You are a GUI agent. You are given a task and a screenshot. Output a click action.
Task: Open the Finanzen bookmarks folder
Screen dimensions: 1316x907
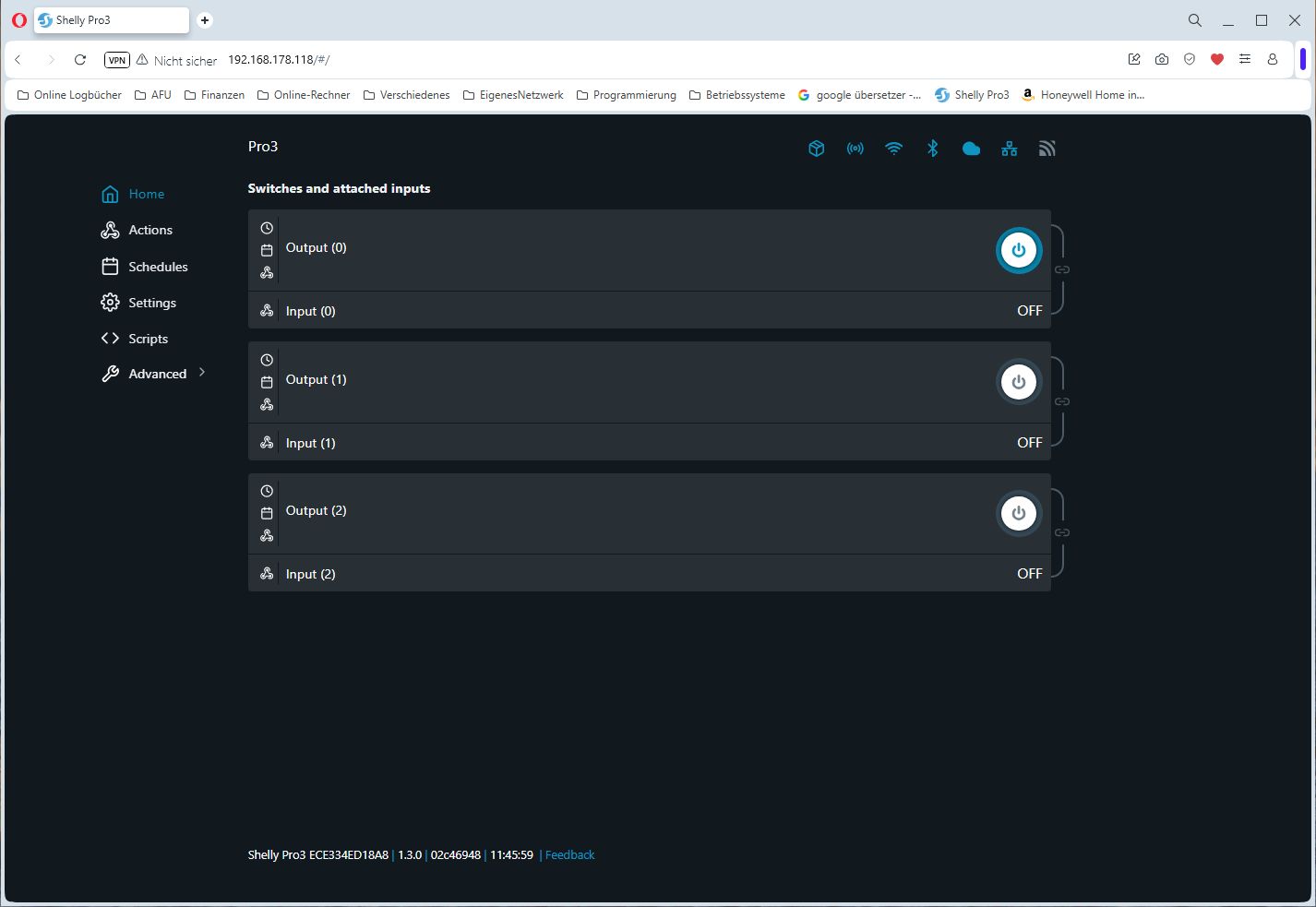pyautogui.click(x=214, y=95)
